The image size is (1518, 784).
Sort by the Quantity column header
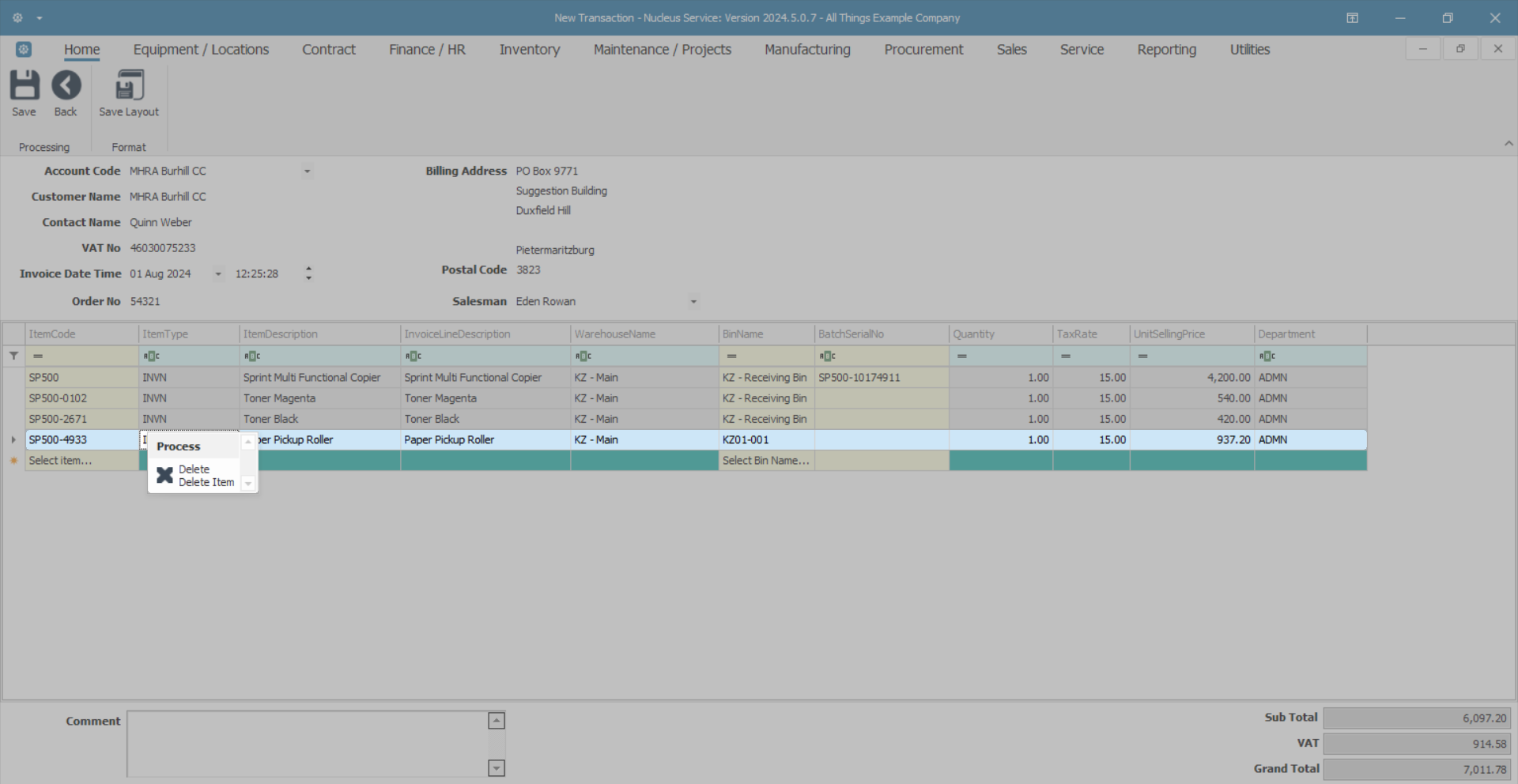(1001, 334)
